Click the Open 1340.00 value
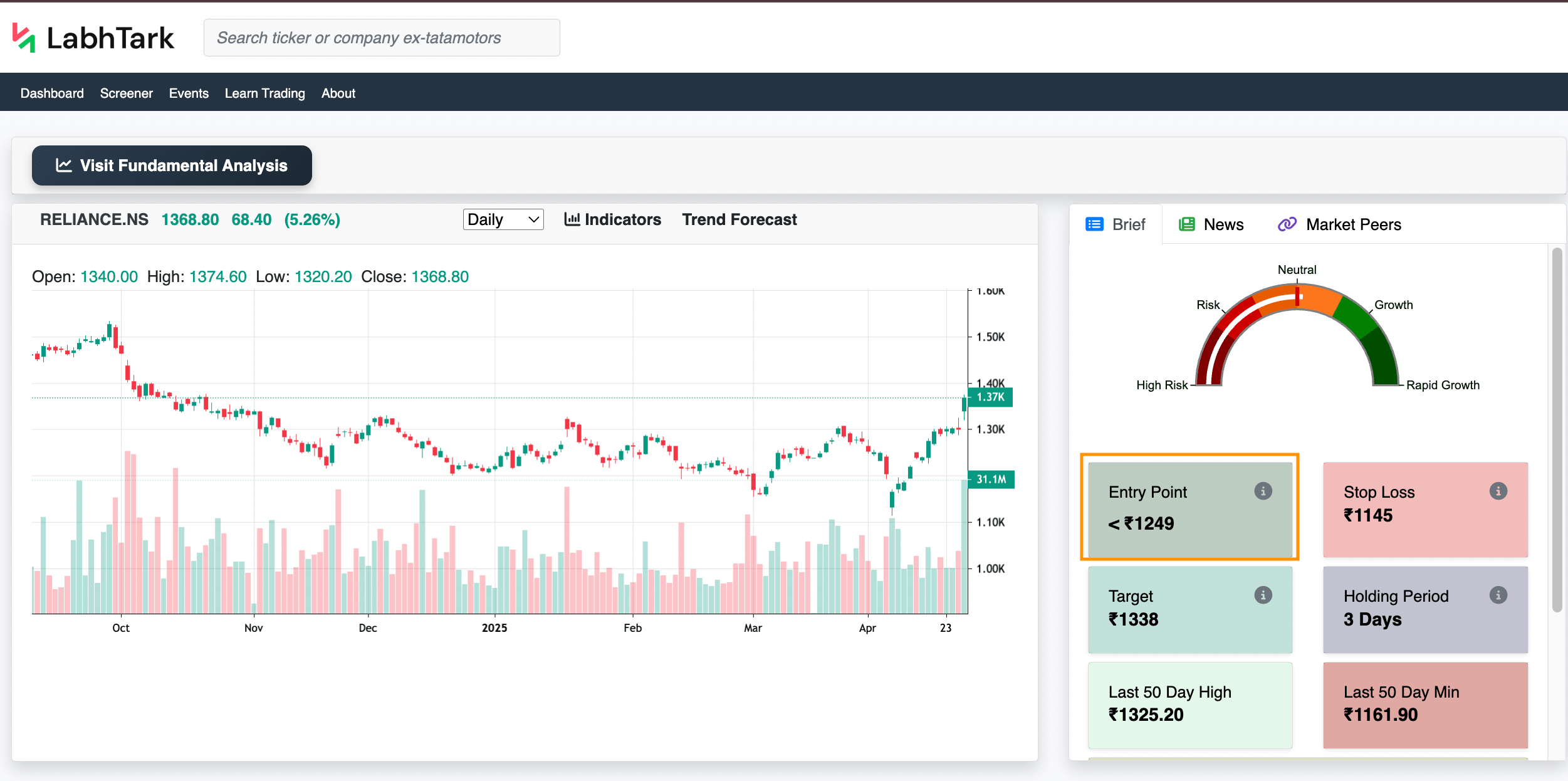 click(109, 276)
